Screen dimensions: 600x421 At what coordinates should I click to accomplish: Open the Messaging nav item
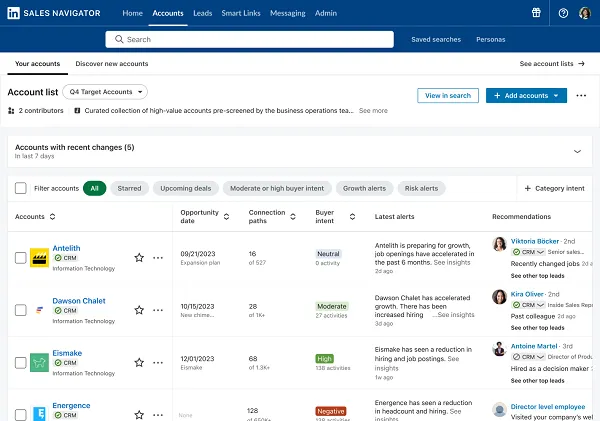288,13
